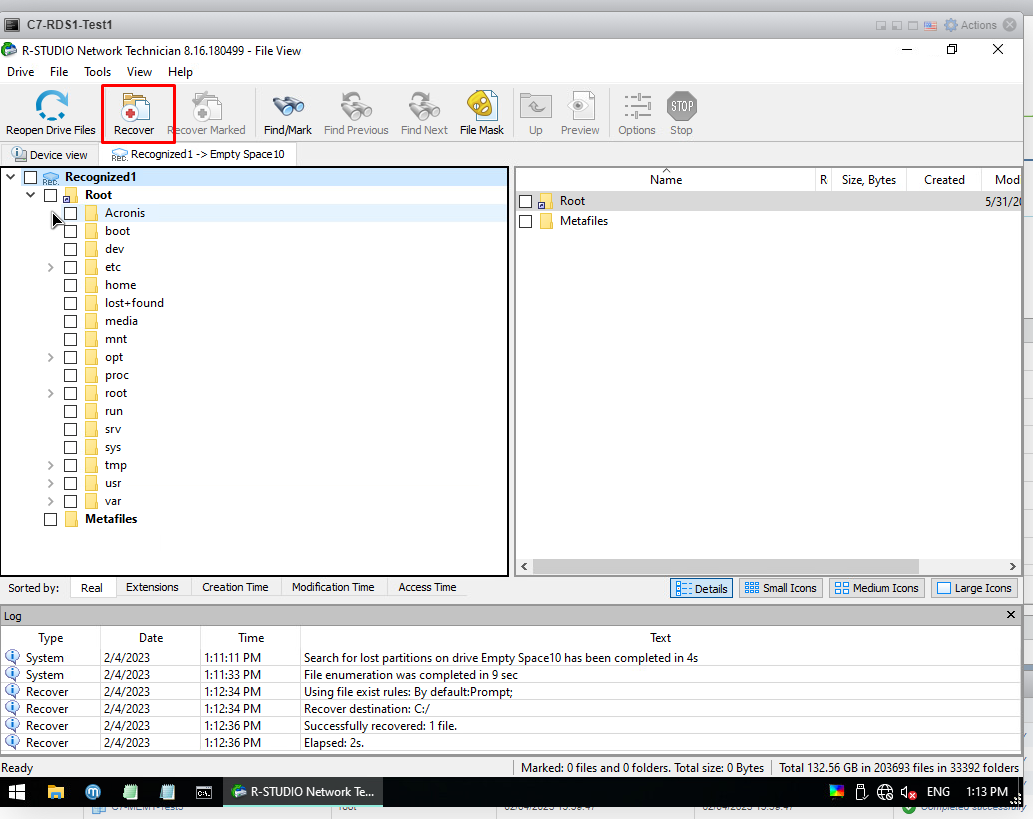
Task: Switch to Large Icons view
Action: tap(974, 588)
